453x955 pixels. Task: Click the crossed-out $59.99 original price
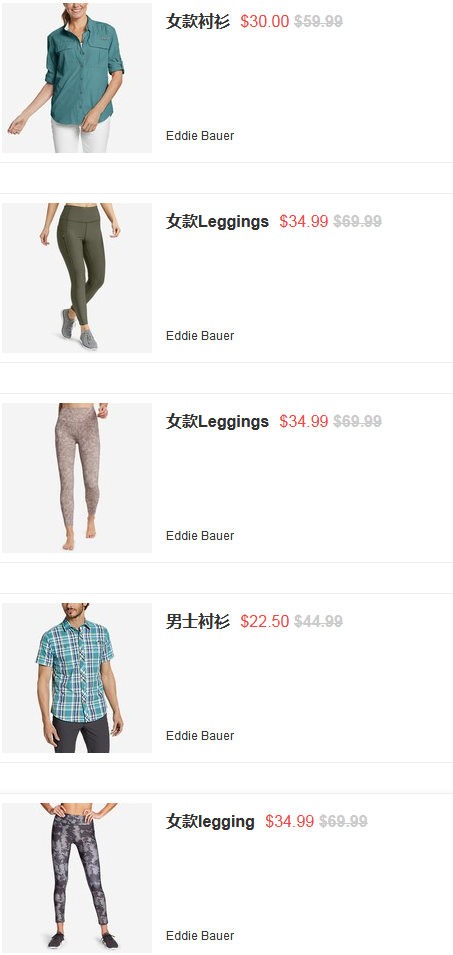(x=318, y=21)
